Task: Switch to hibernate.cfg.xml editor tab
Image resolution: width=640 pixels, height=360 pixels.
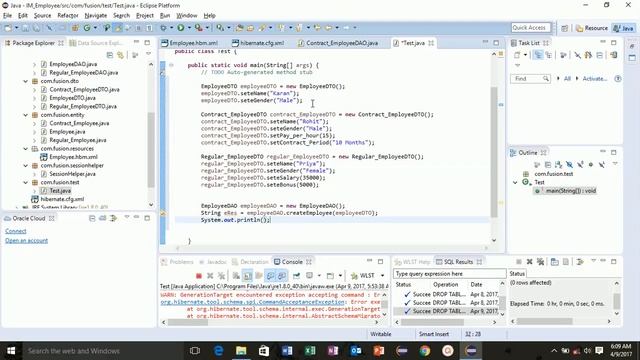Action: point(258,43)
